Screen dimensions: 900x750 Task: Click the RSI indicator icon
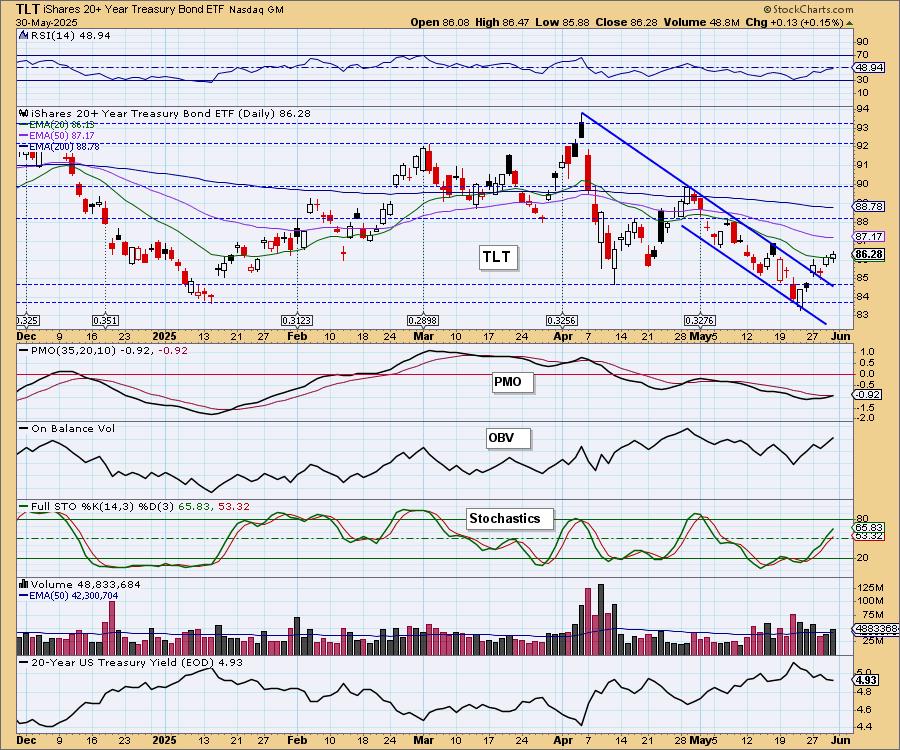[x=23, y=36]
